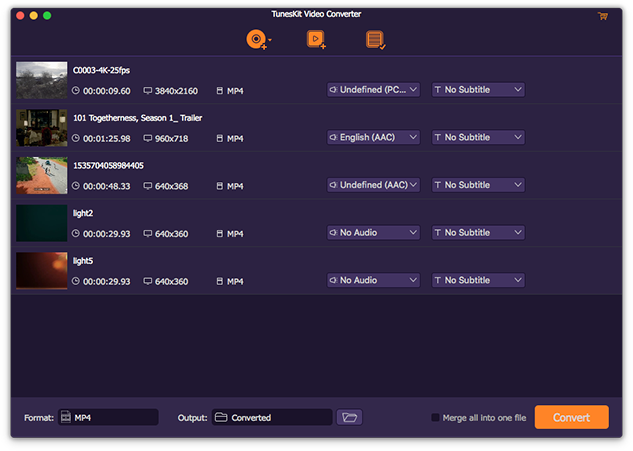Image resolution: width=633 pixels, height=451 pixels.
Task: Select the C0003-4K-25fps video thumbnail
Action: pos(42,80)
